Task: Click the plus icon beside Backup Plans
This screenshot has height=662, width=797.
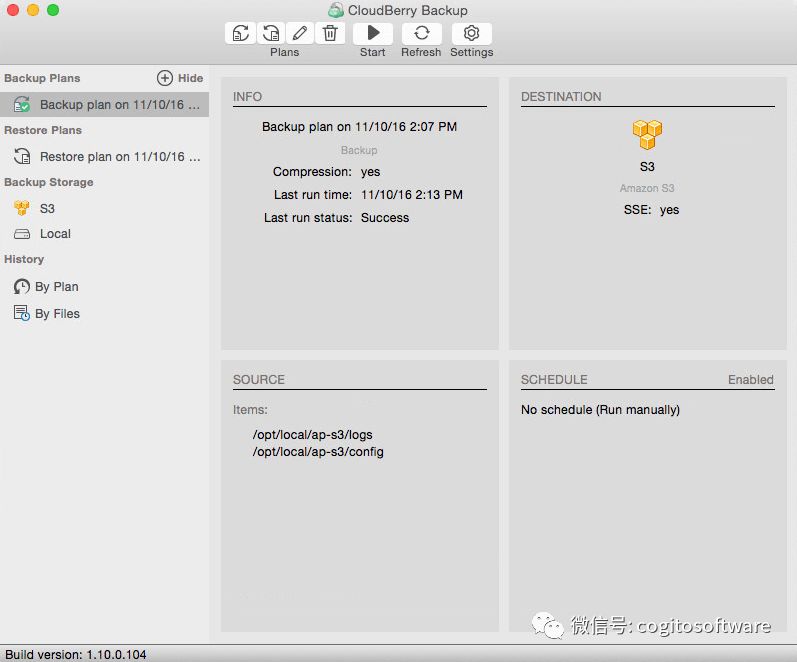Action: click(165, 78)
